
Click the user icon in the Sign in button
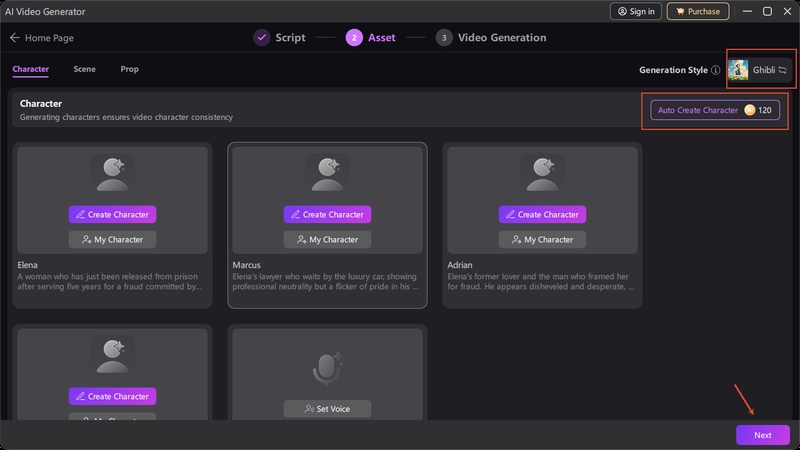click(x=622, y=11)
